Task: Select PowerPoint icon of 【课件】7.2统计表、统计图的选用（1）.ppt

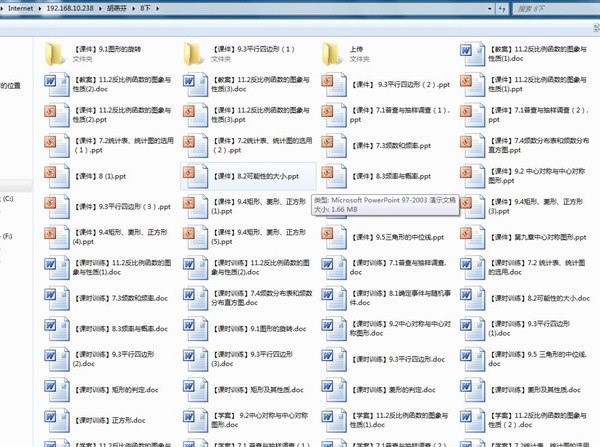Action: tap(57, 146)
